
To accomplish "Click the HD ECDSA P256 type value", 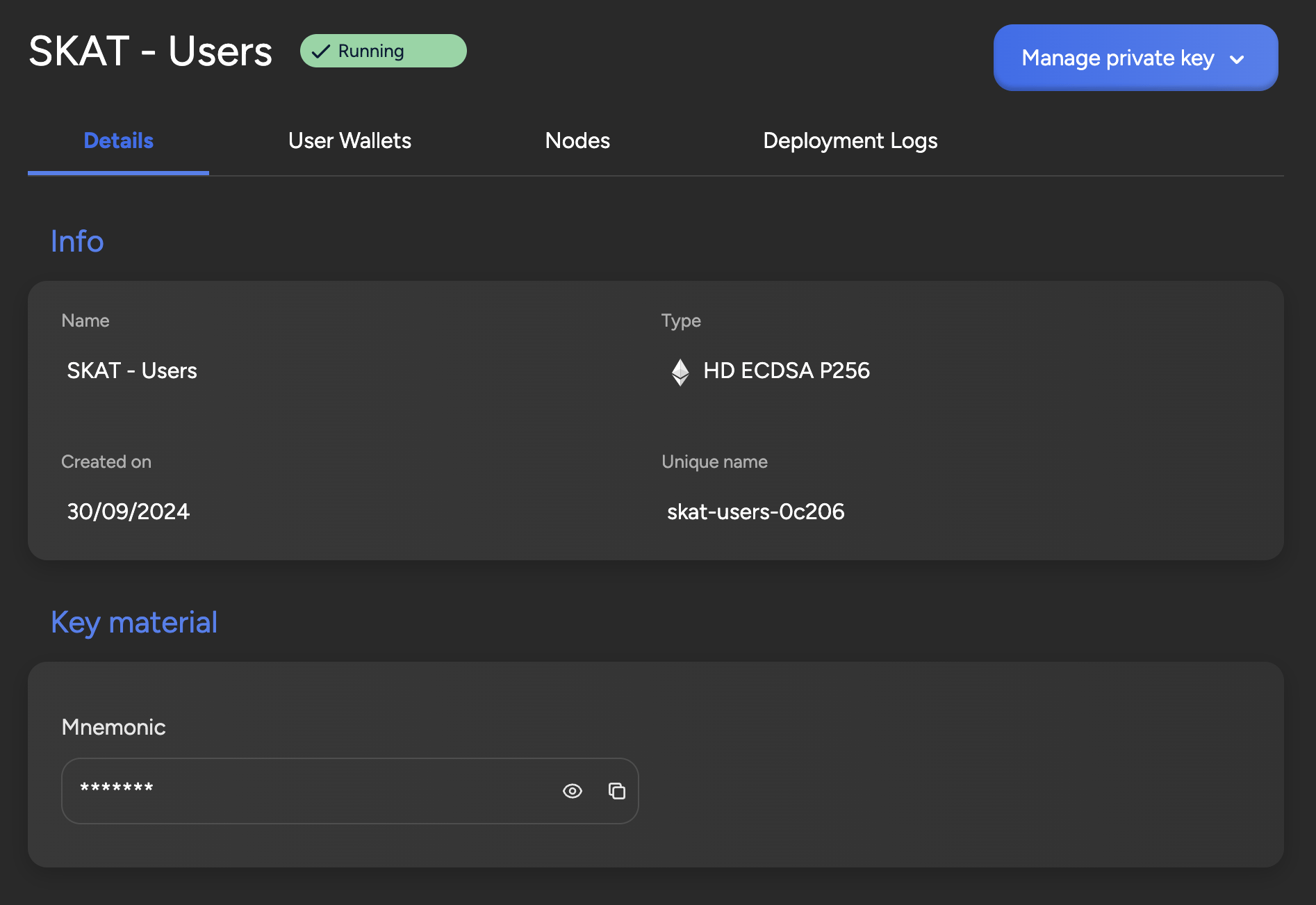I will point(786,370).
